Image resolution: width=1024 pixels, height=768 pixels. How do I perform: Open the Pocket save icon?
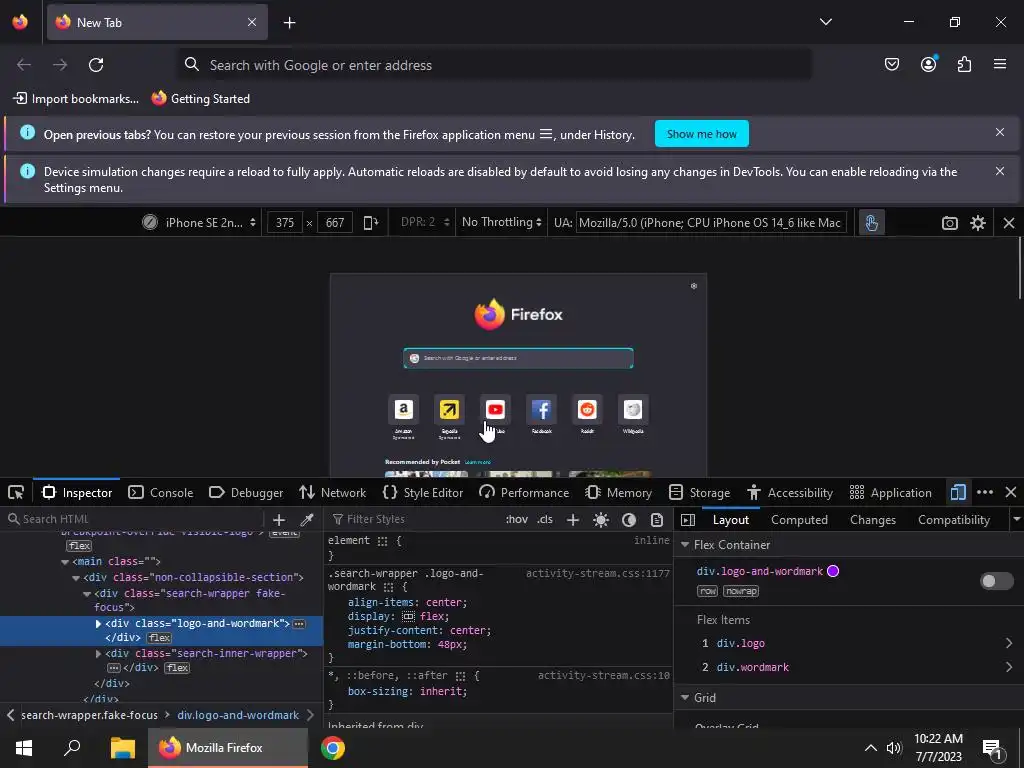click(891, 64)
